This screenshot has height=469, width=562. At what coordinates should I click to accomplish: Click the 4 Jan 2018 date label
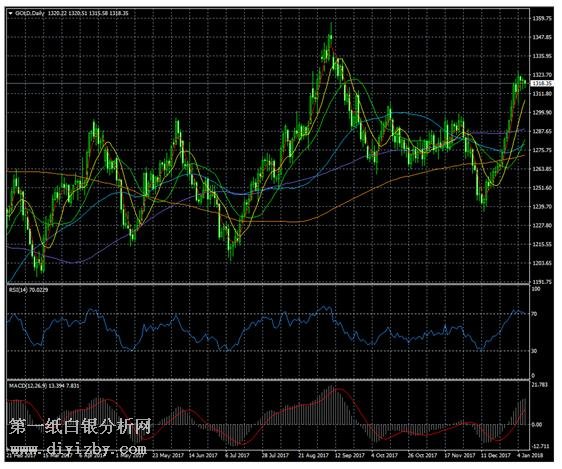pyautogui.click(x=531, y=455)
